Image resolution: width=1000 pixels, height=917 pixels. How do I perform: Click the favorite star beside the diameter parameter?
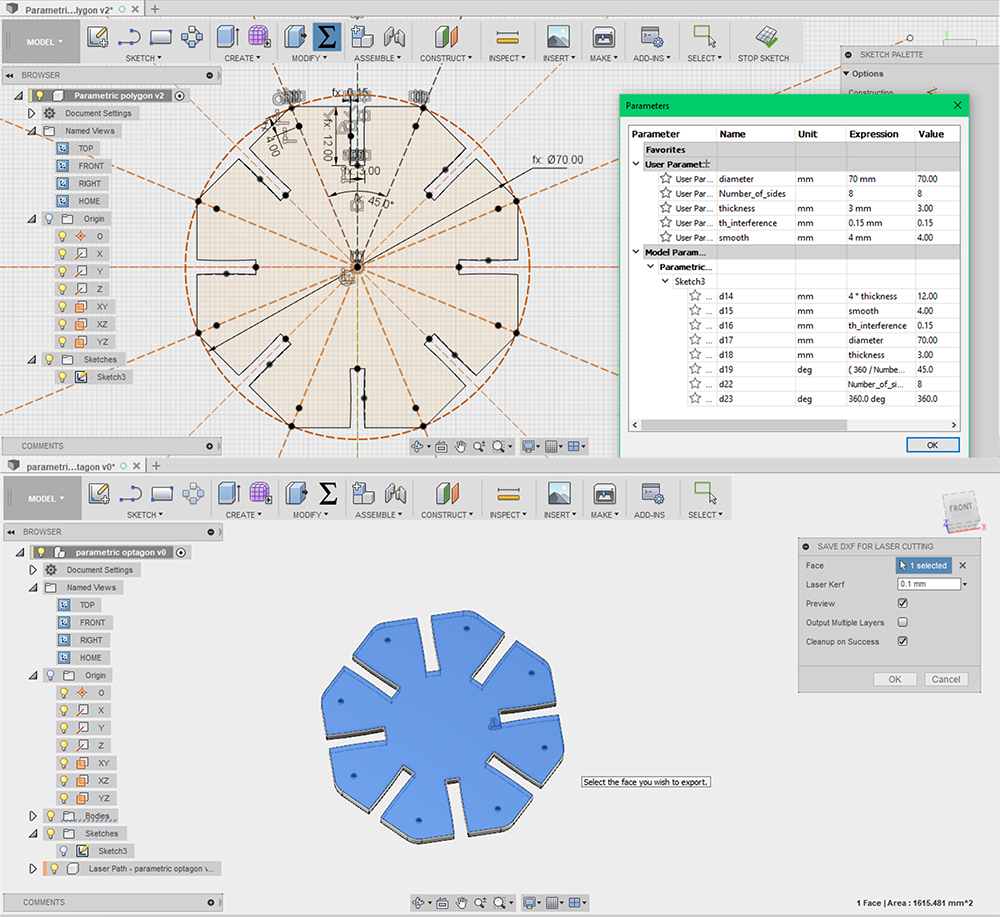[x=665, y=179]
